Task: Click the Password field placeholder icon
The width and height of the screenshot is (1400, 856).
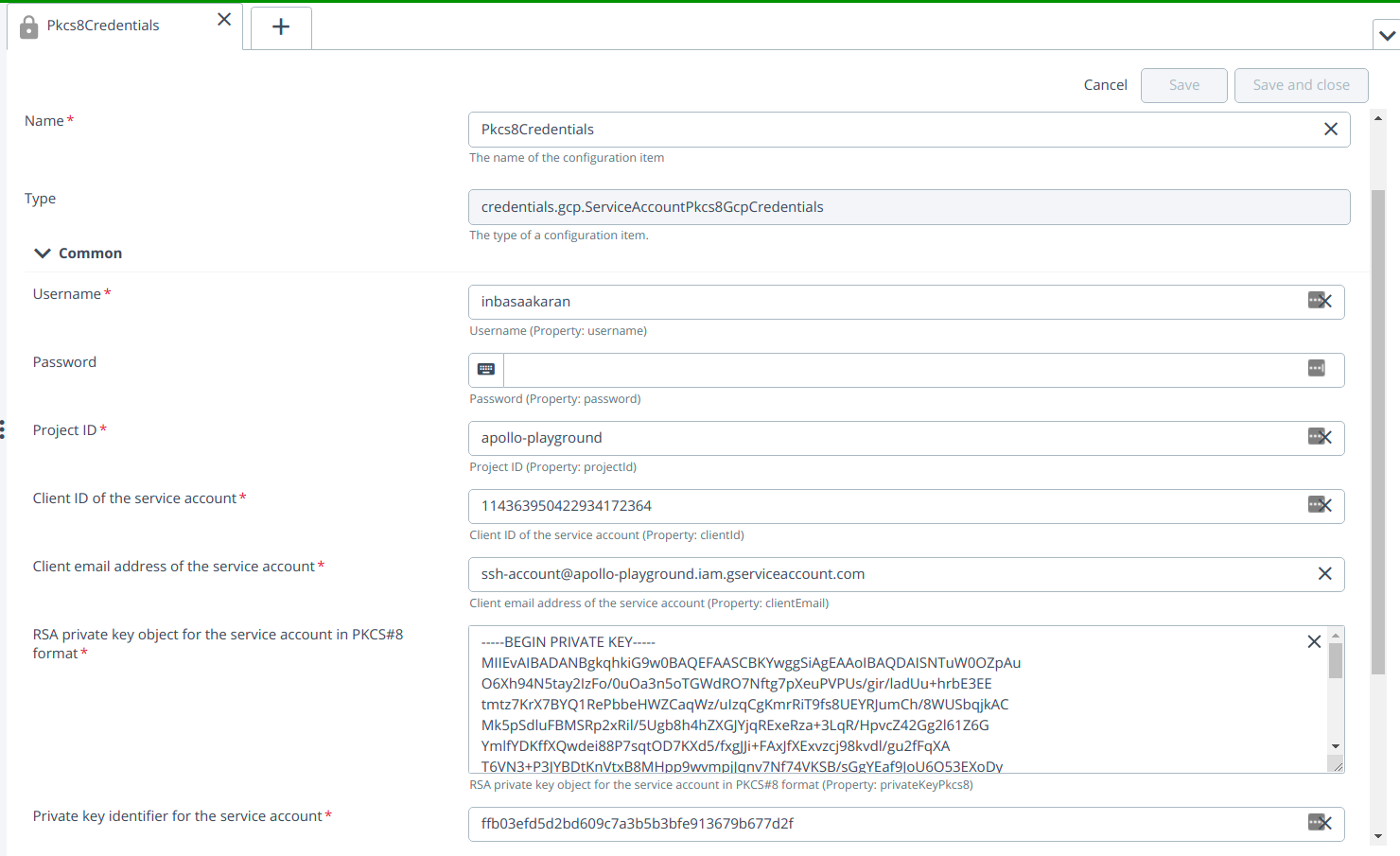Action: [x=1316, y=368]
